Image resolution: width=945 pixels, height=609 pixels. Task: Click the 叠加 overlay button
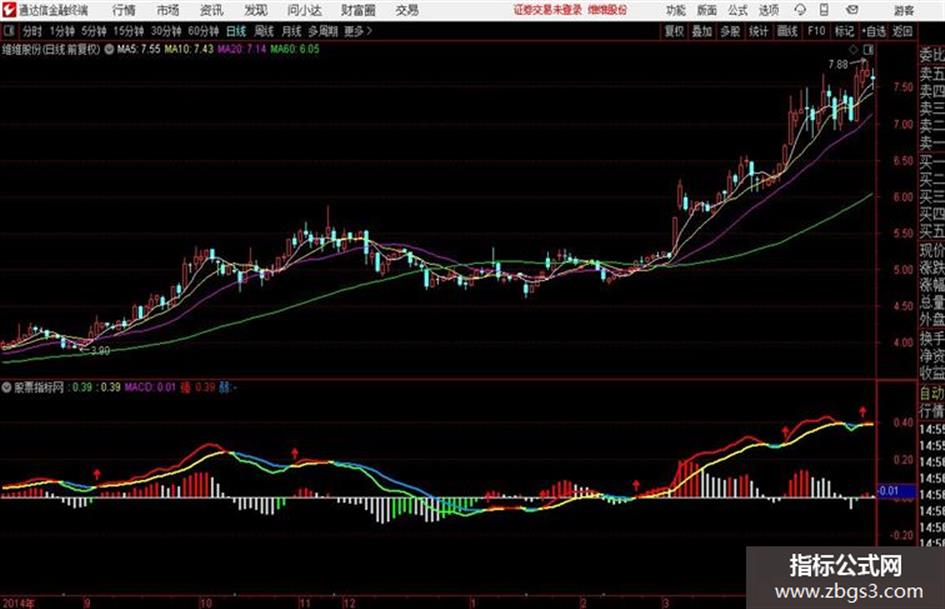[702, 31]
